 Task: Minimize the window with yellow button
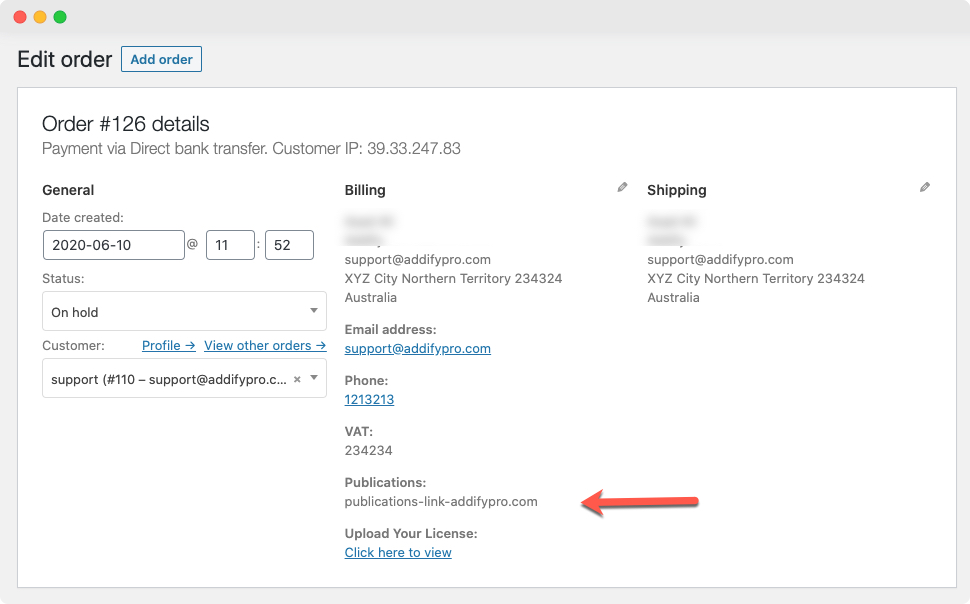tap(40, 17)
